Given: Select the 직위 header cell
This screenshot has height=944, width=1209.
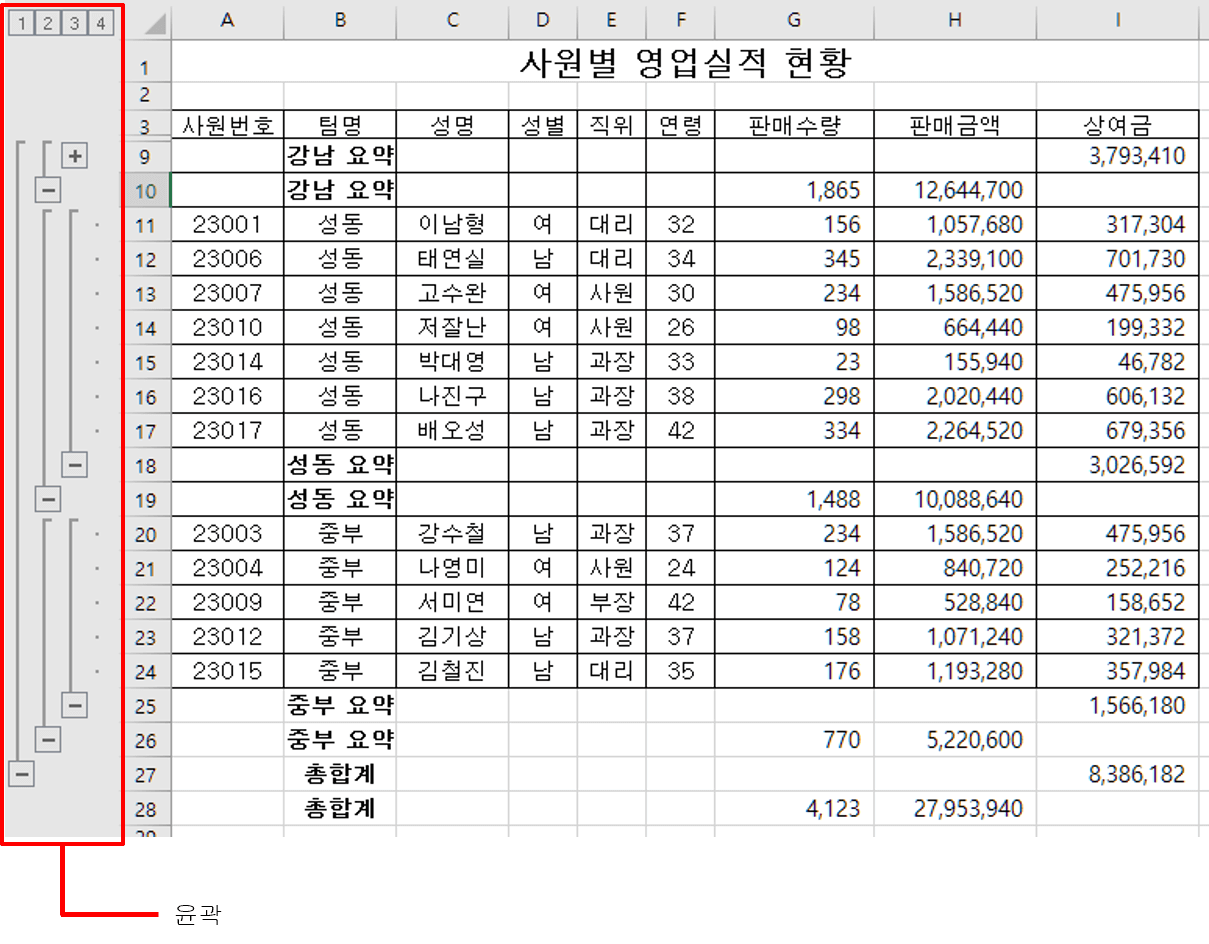Looking at the screenshot, I should click(x=611, y=125).
